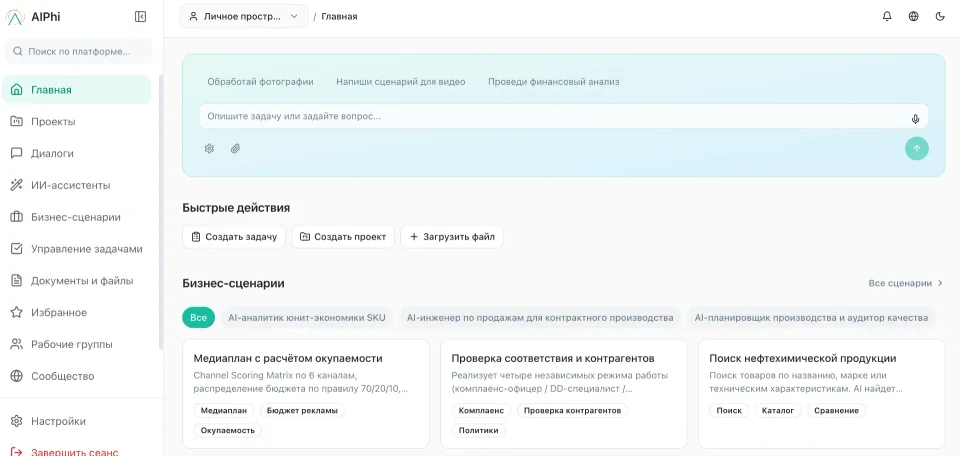Click the Настройки gear icon
Image resolution: width=960 pixels, height=456 pixels.
pos(17,421)
